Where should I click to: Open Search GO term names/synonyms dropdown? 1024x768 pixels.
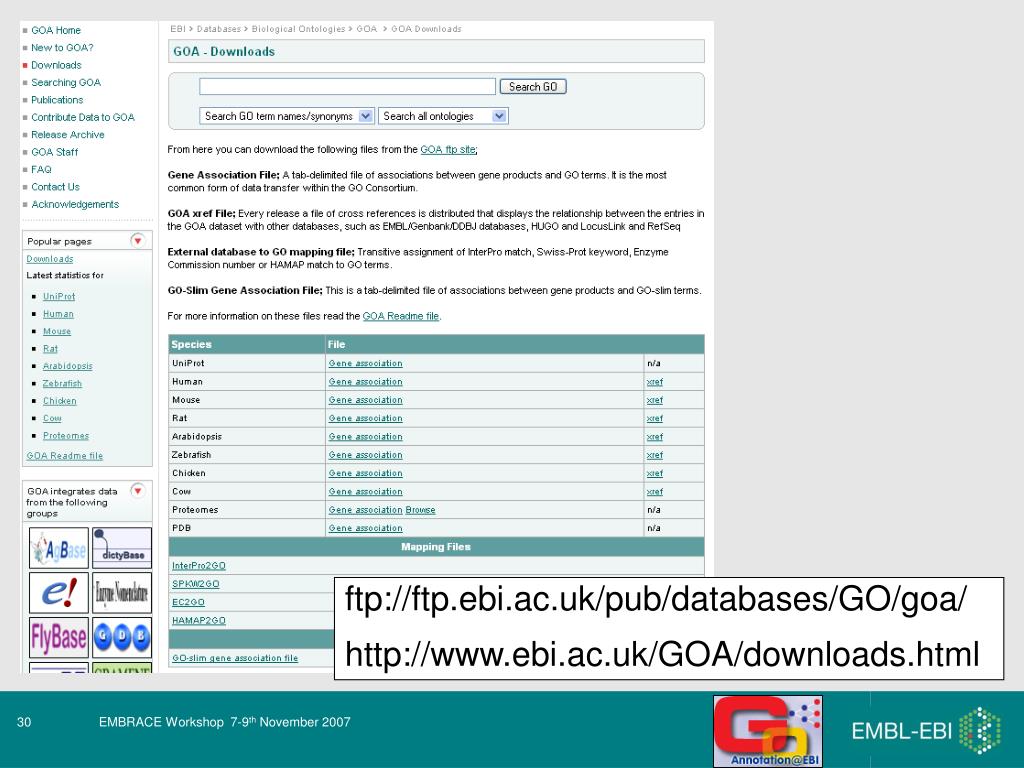tap(286, 116)
